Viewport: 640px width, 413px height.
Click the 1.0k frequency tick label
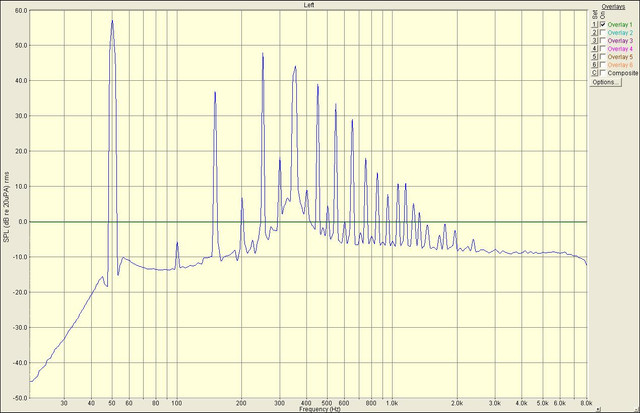click(x=392, y=403)
